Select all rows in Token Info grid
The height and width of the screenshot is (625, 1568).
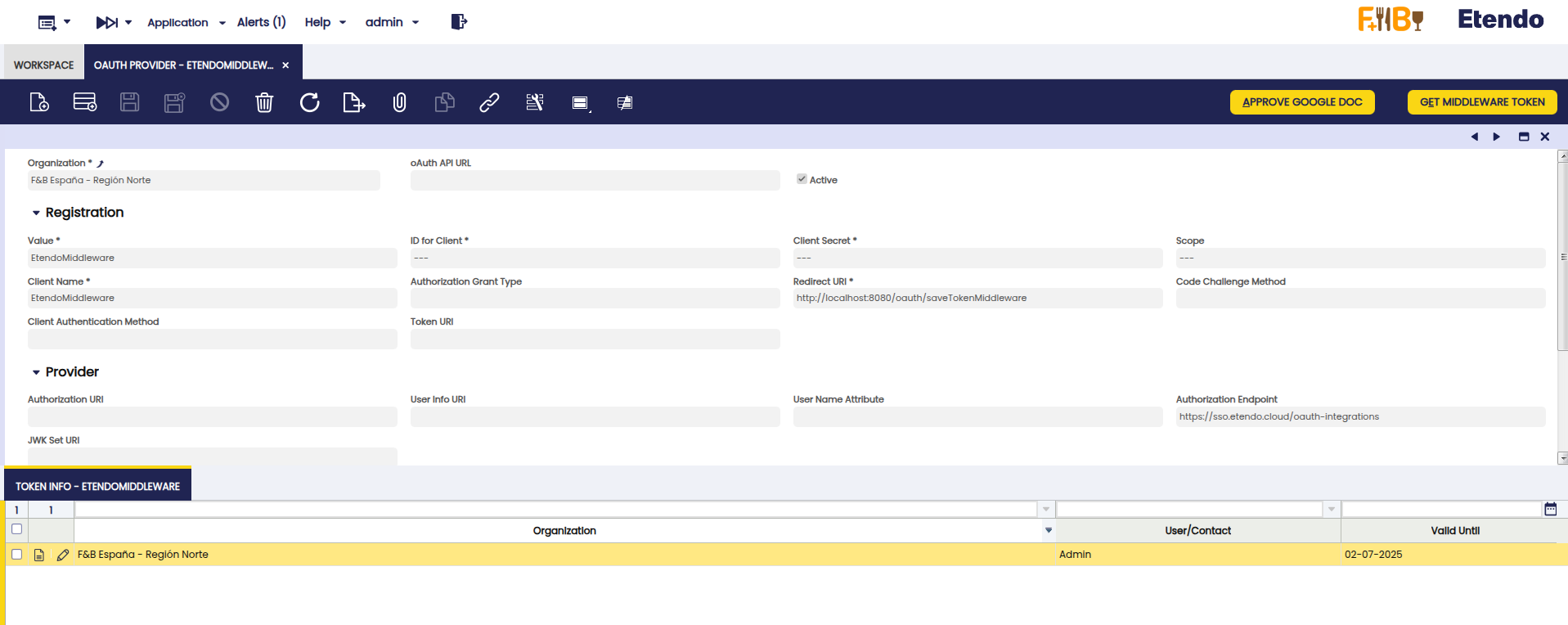tap(16, 529)
